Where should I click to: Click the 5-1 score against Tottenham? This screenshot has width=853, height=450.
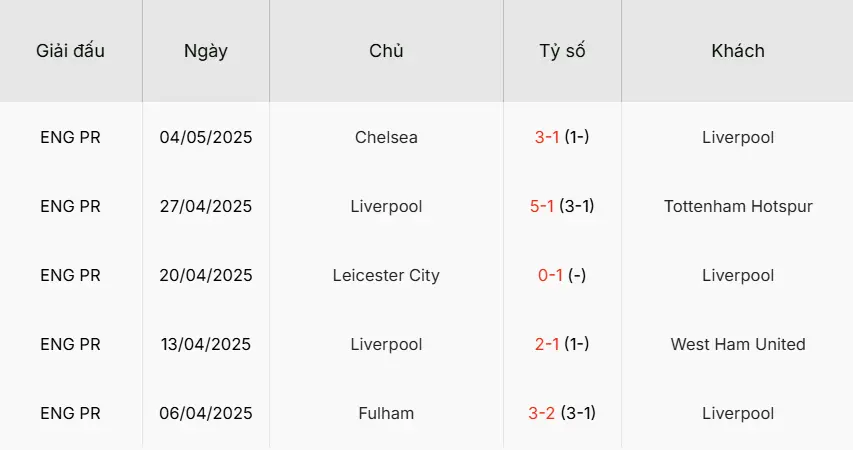tap(544, 206)
